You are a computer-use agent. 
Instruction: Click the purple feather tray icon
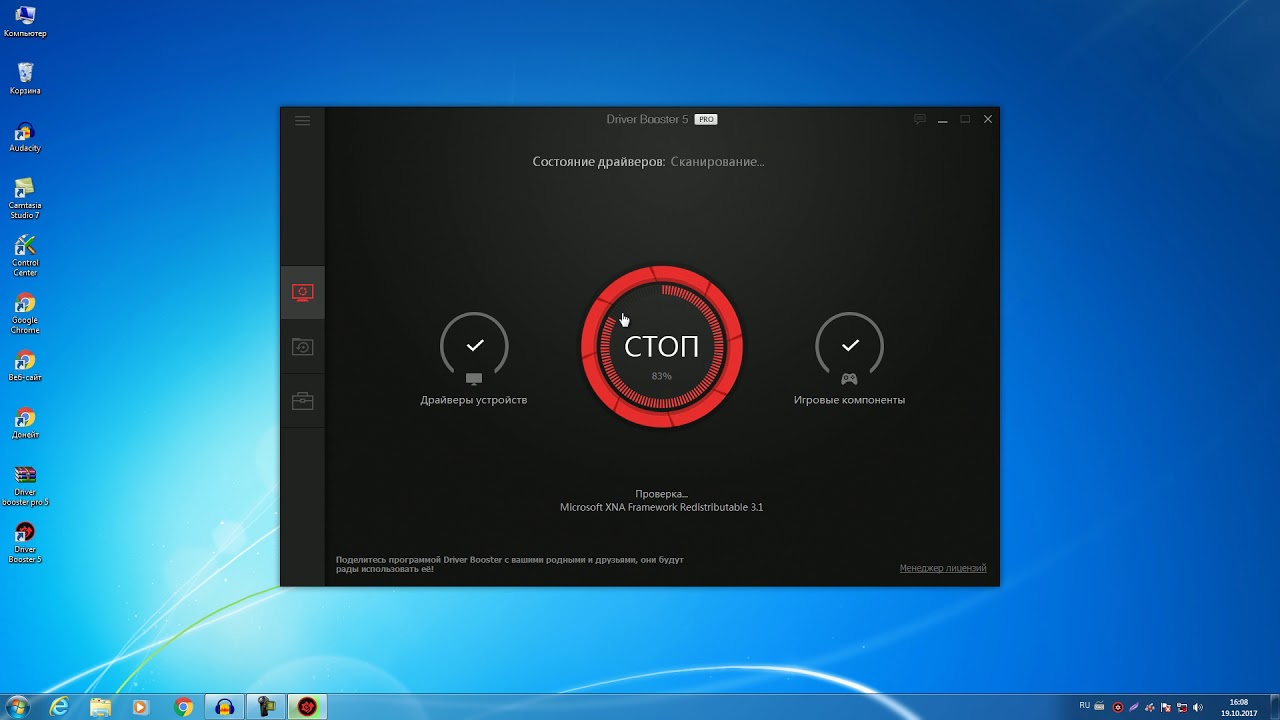click(1134, 707)
